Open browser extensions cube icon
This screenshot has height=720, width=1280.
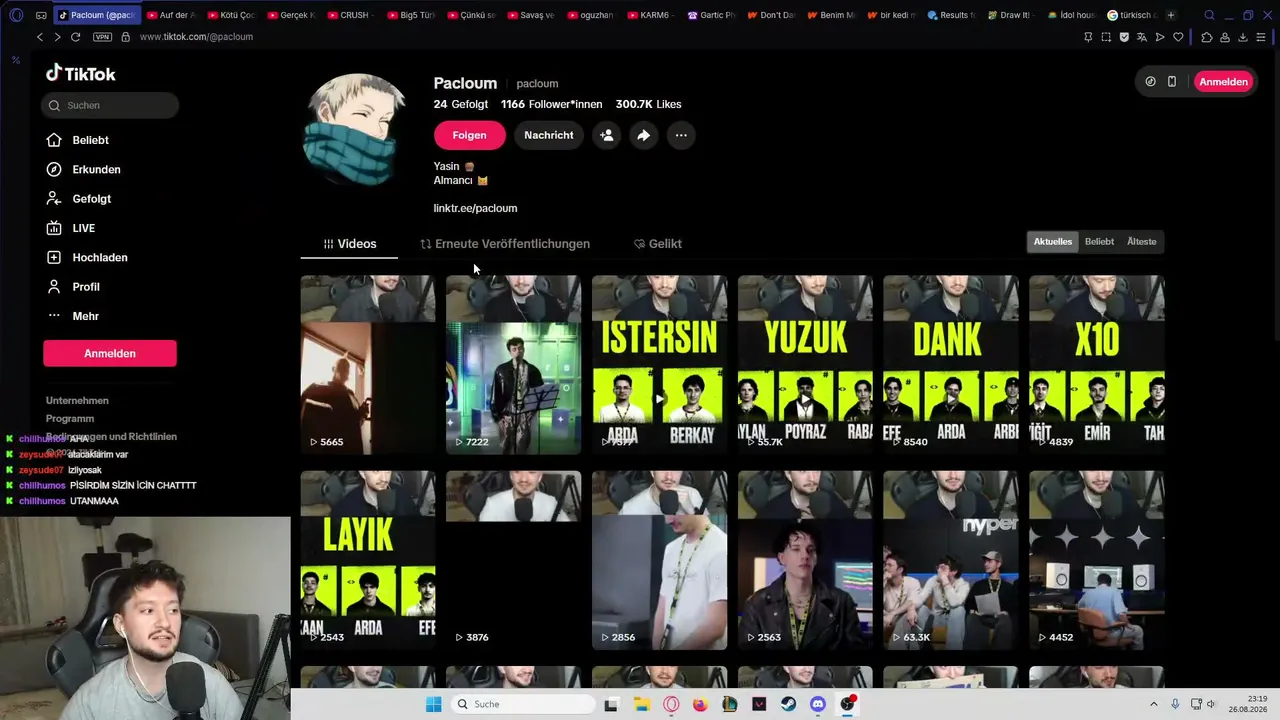(x=1207, y=37)
